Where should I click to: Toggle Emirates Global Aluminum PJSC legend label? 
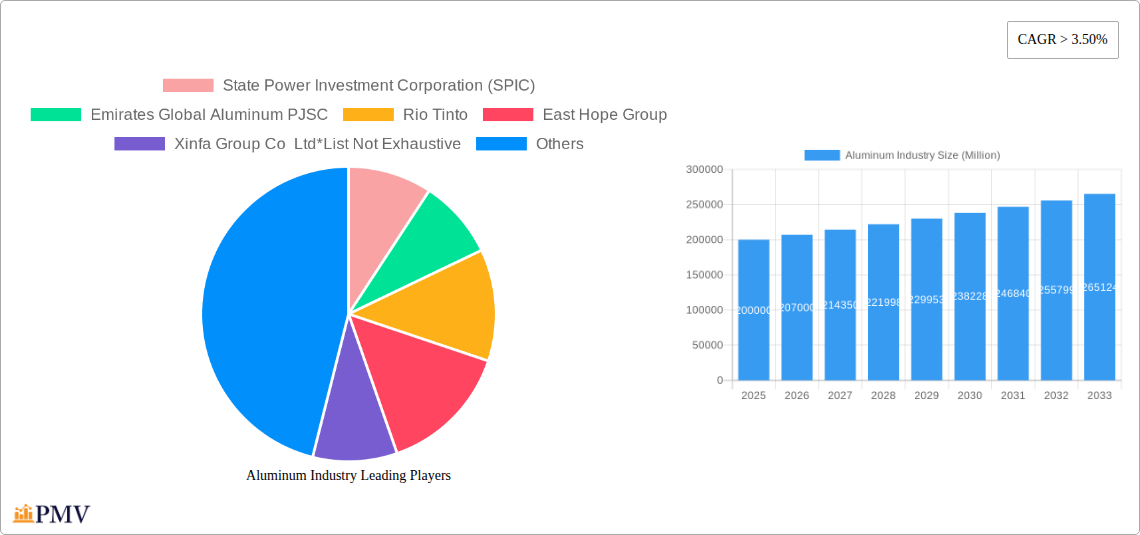pos(209,115)
